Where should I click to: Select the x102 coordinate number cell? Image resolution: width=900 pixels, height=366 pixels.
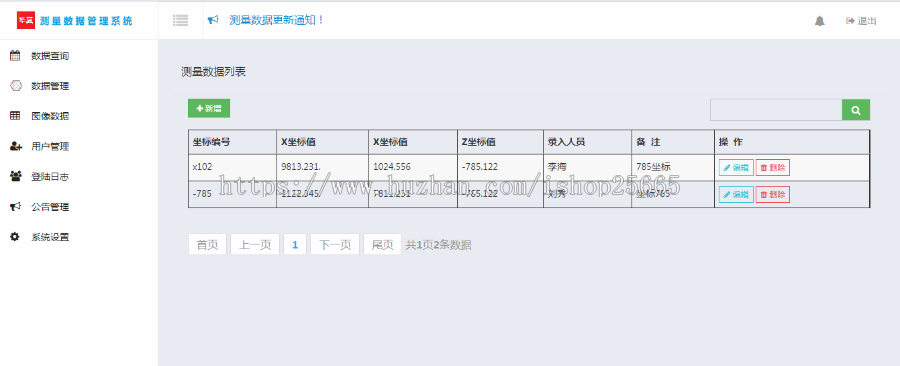tap(232, 168)
